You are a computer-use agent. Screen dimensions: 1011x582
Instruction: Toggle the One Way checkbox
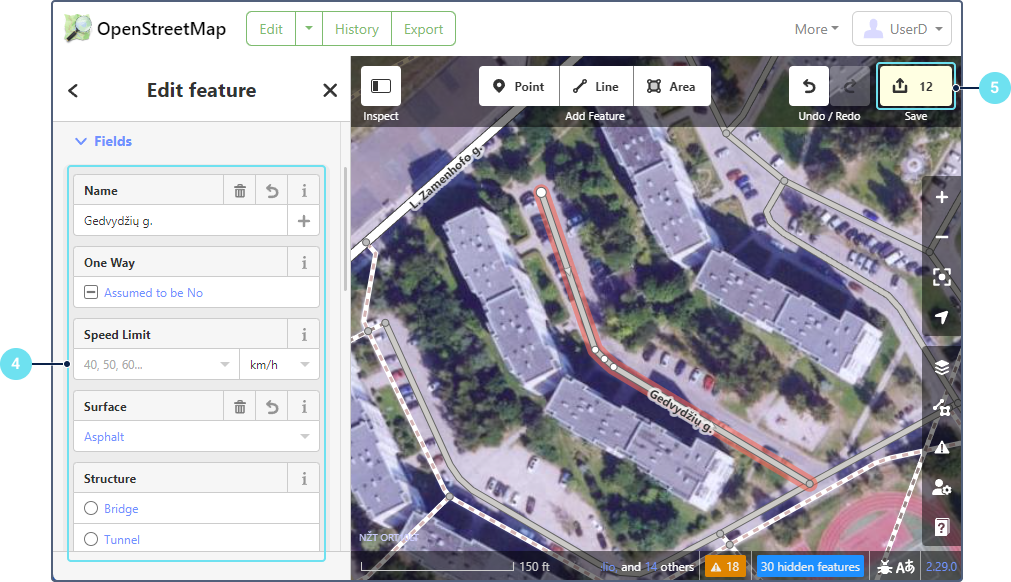pos(91,293)
